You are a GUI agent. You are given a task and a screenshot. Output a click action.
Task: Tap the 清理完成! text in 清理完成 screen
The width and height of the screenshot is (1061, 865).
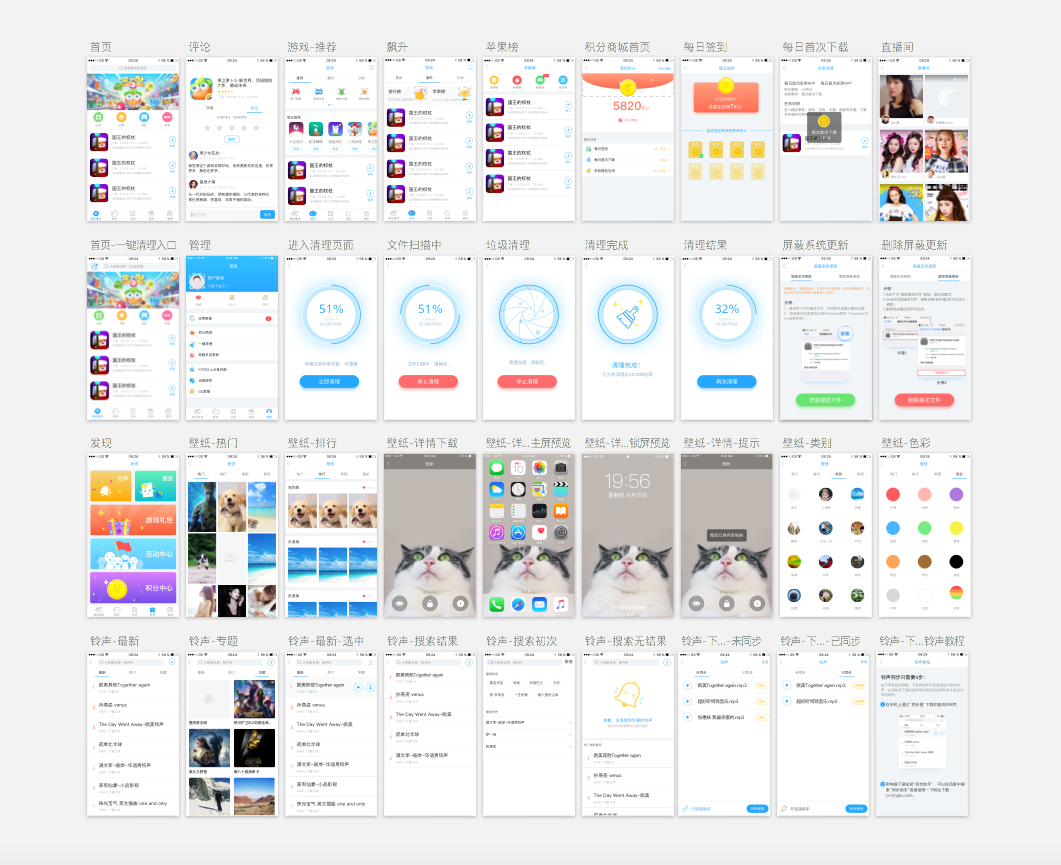coord(626,365)
